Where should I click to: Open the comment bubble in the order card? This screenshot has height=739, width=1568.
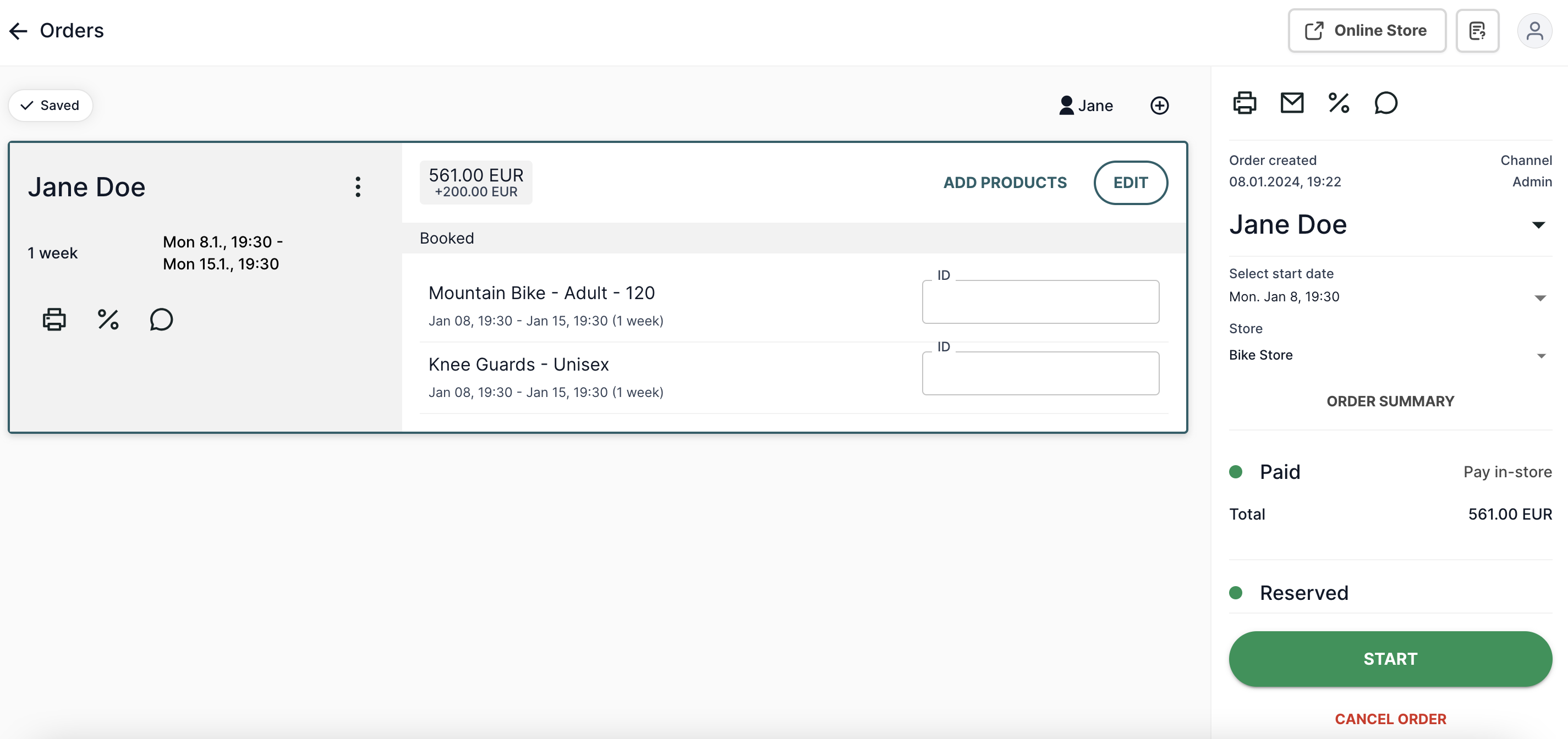[x=160, y=319]
